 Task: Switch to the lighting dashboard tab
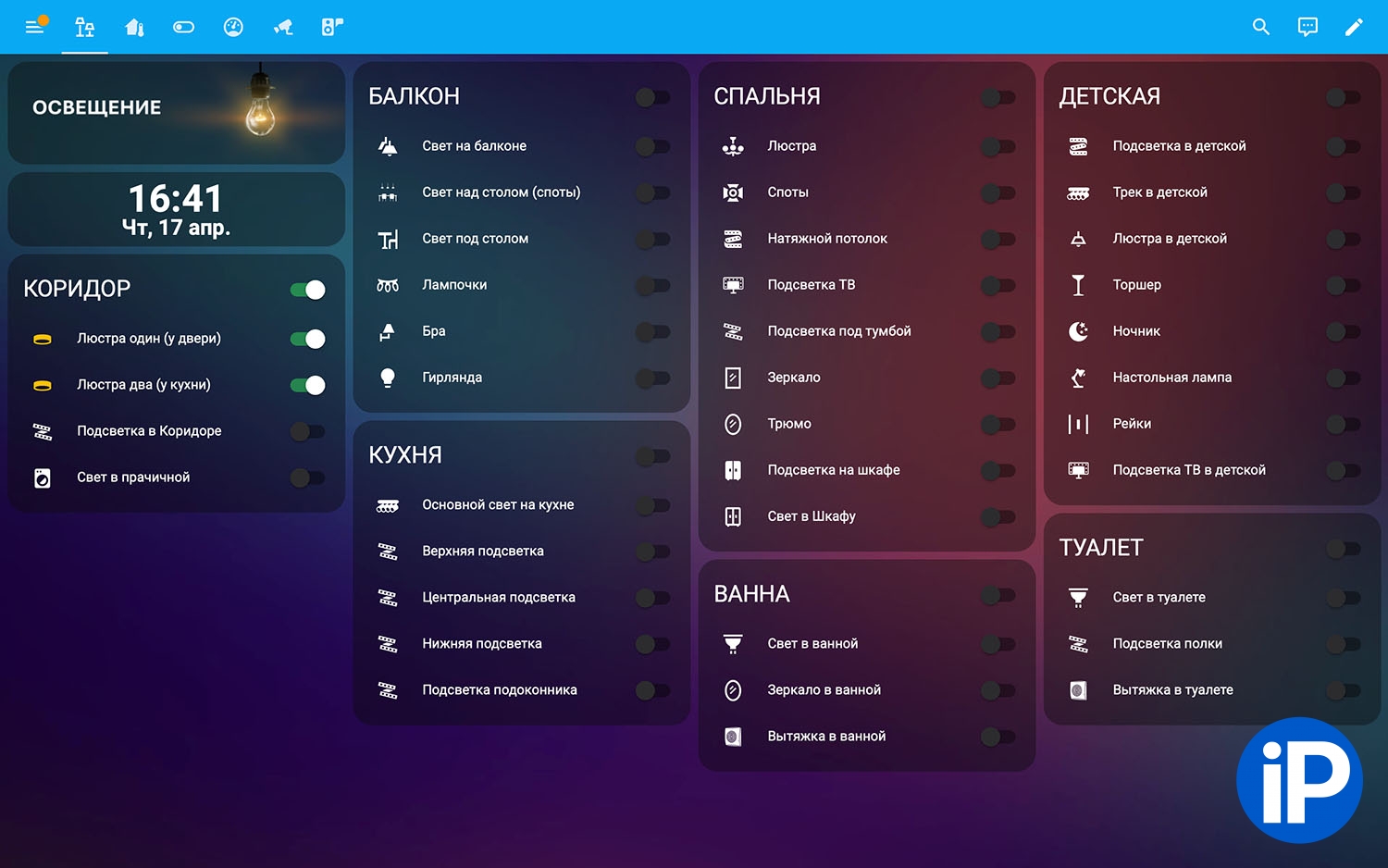(85, 27)
